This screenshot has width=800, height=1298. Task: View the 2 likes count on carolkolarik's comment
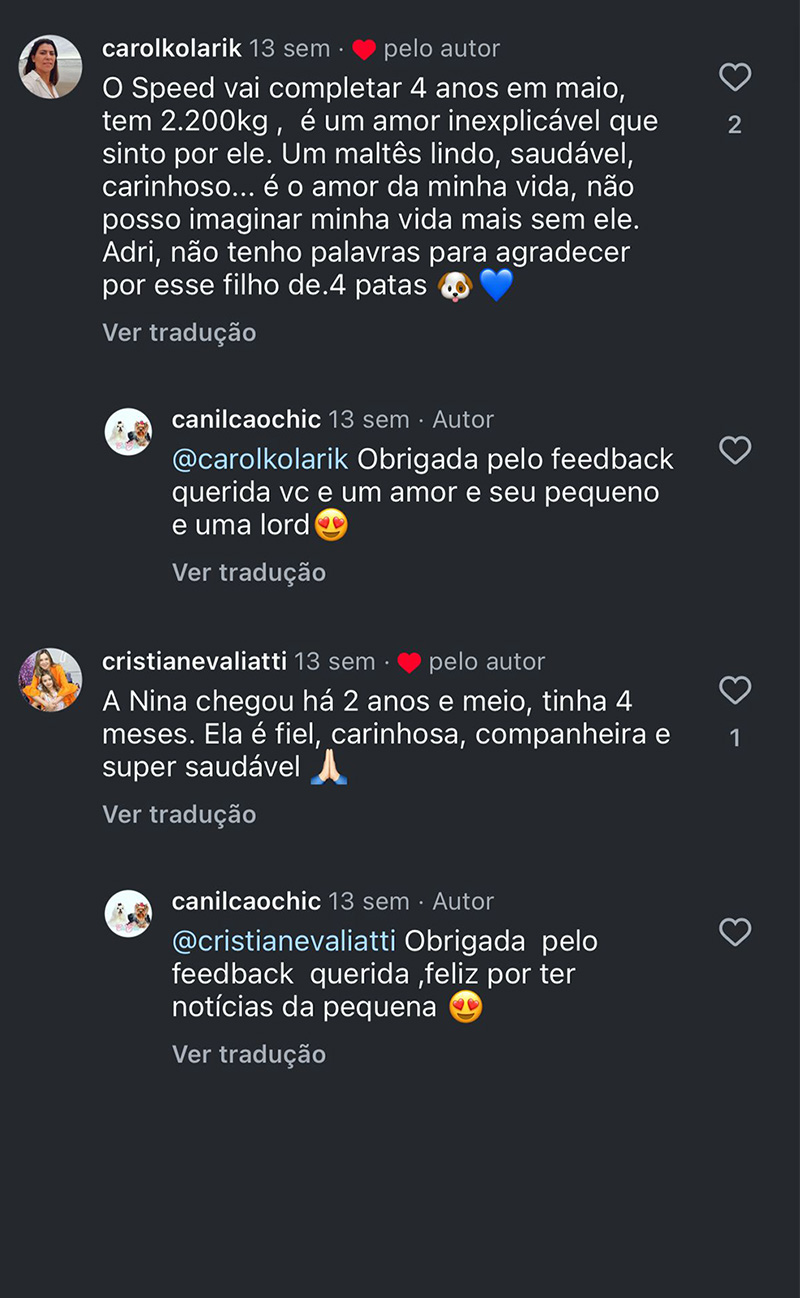tap(735, 125)
